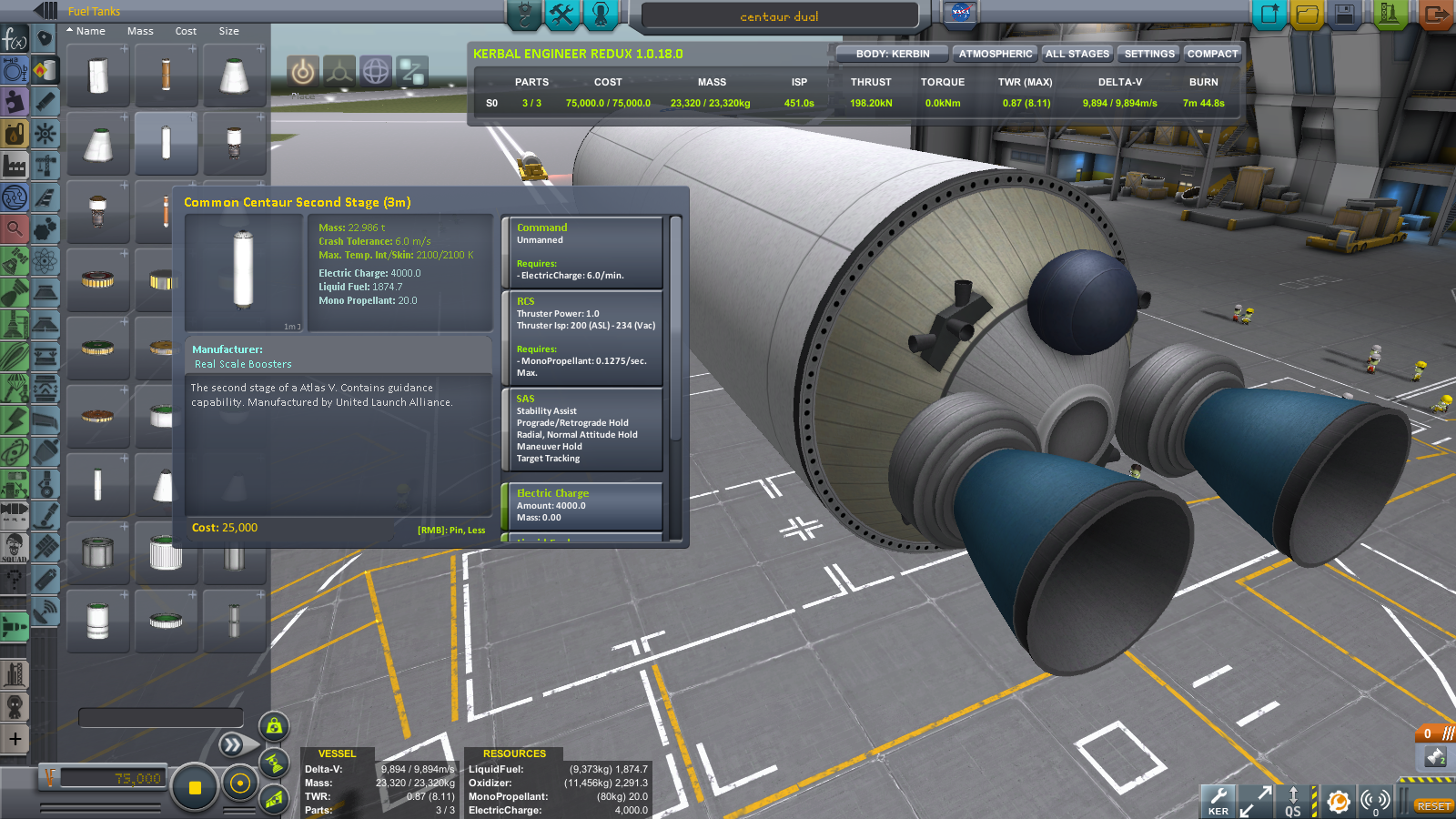Viewport: 1456px width, 819px height.
Task: Toggle the angle snap circle button
Action: tap(240, 784)
